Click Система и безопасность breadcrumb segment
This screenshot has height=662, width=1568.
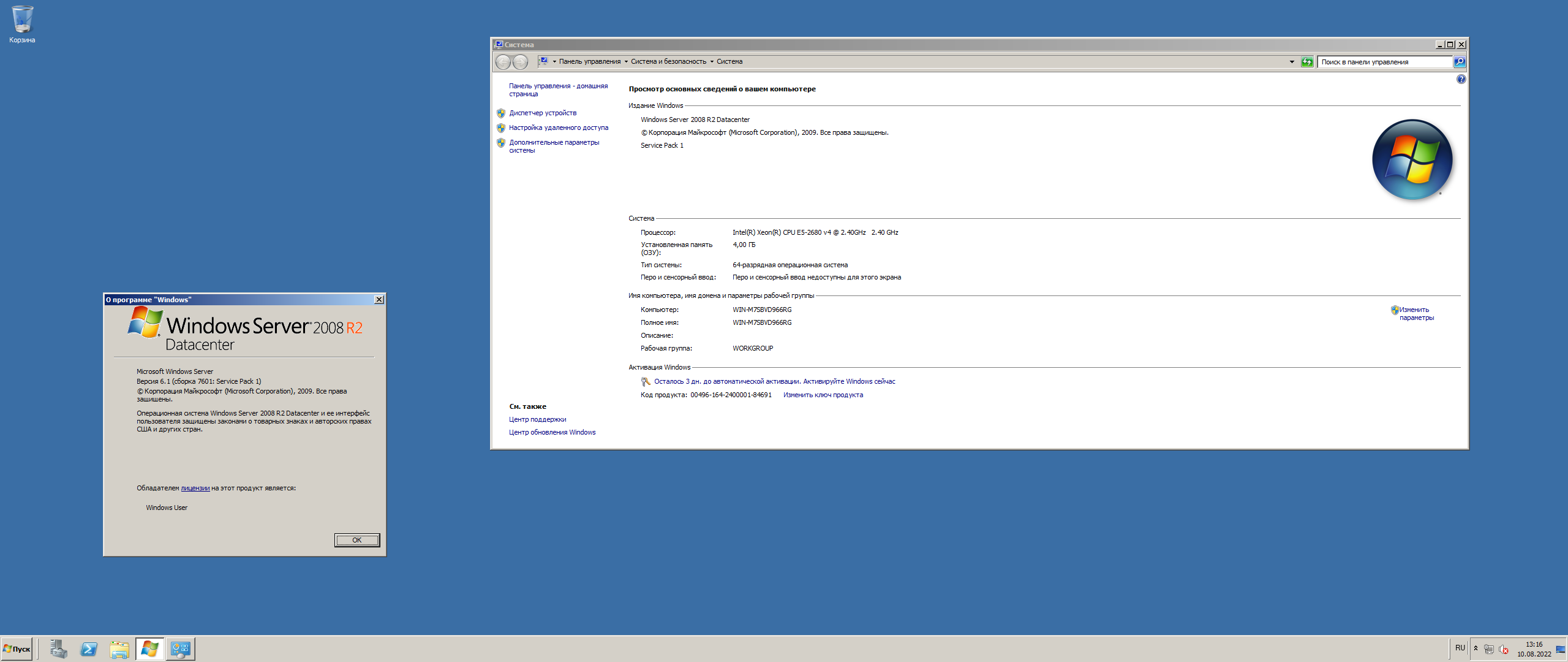pyautogui.click(x=668, y=62)
